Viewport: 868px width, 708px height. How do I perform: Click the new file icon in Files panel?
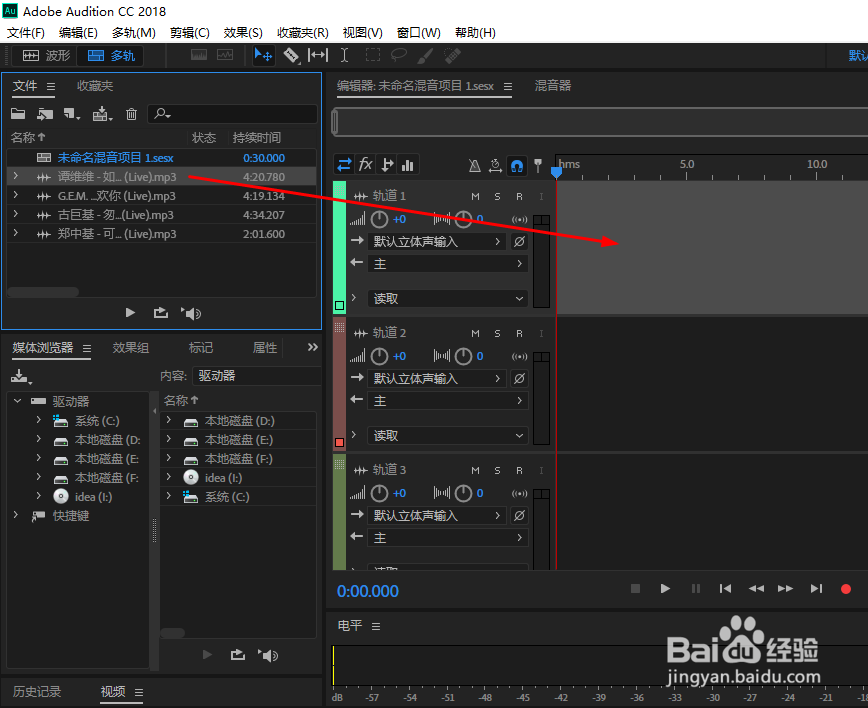coord(71,114)
